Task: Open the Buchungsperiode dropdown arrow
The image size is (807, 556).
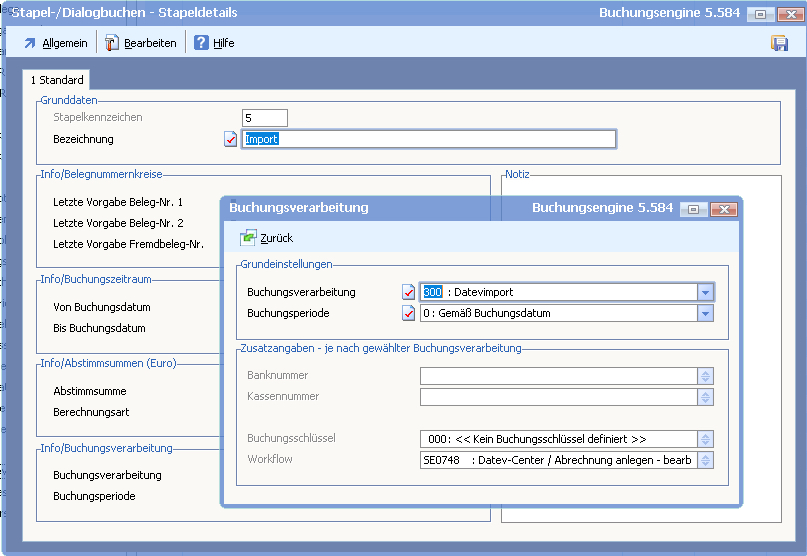Action: (705, 313)
